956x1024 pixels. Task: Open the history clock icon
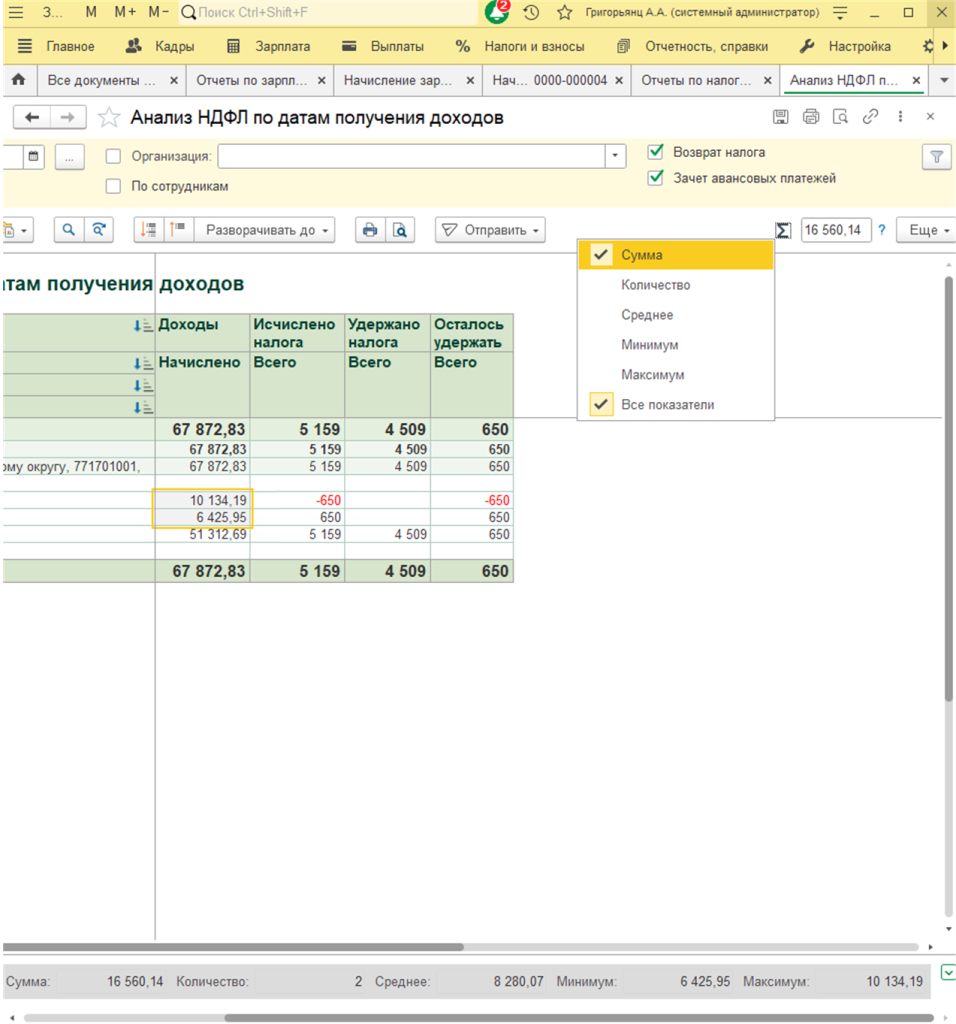[531, 13]
